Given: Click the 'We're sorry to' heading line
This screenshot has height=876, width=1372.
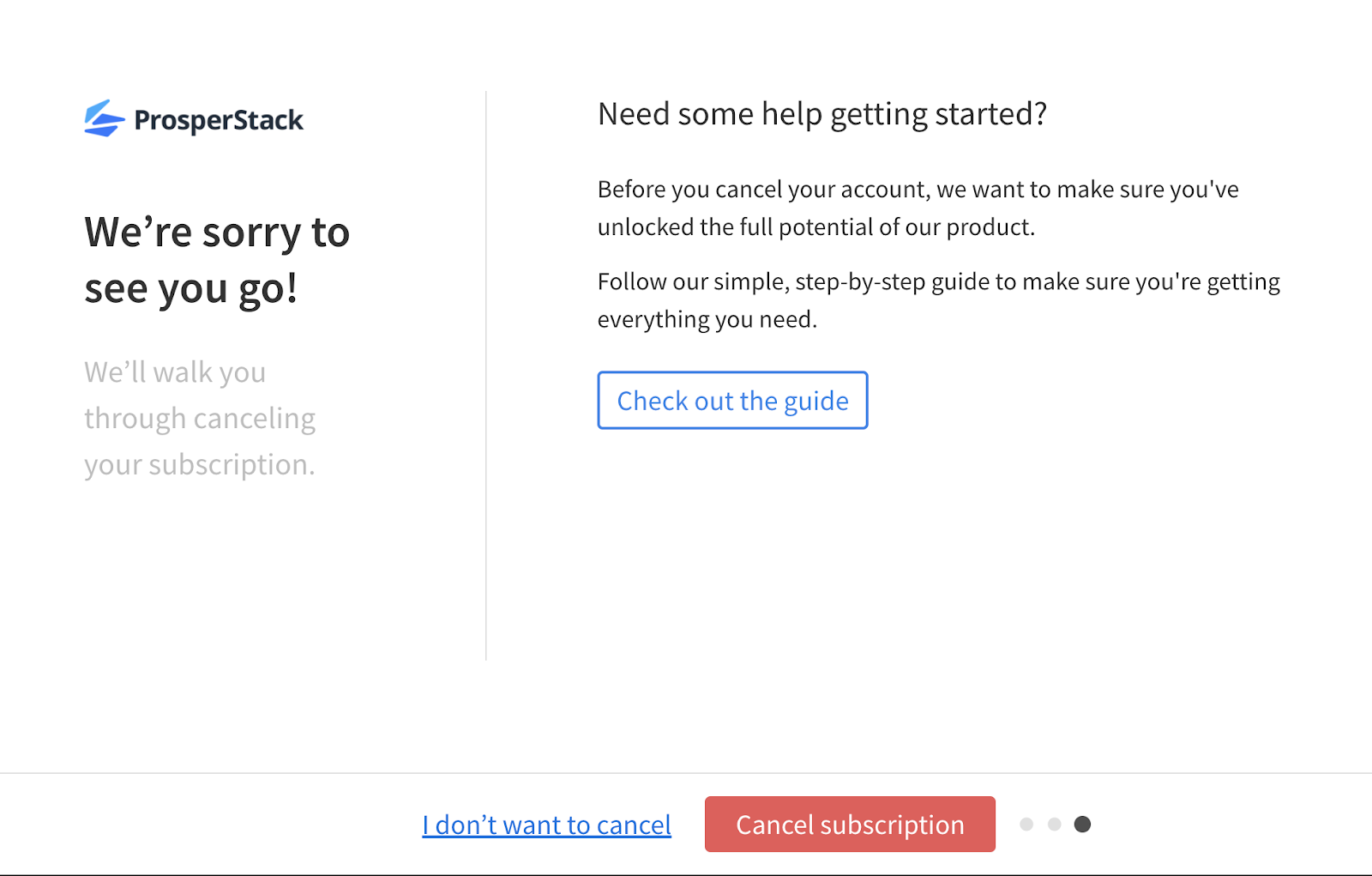Looking at the screenshot, I should [217, 233].
